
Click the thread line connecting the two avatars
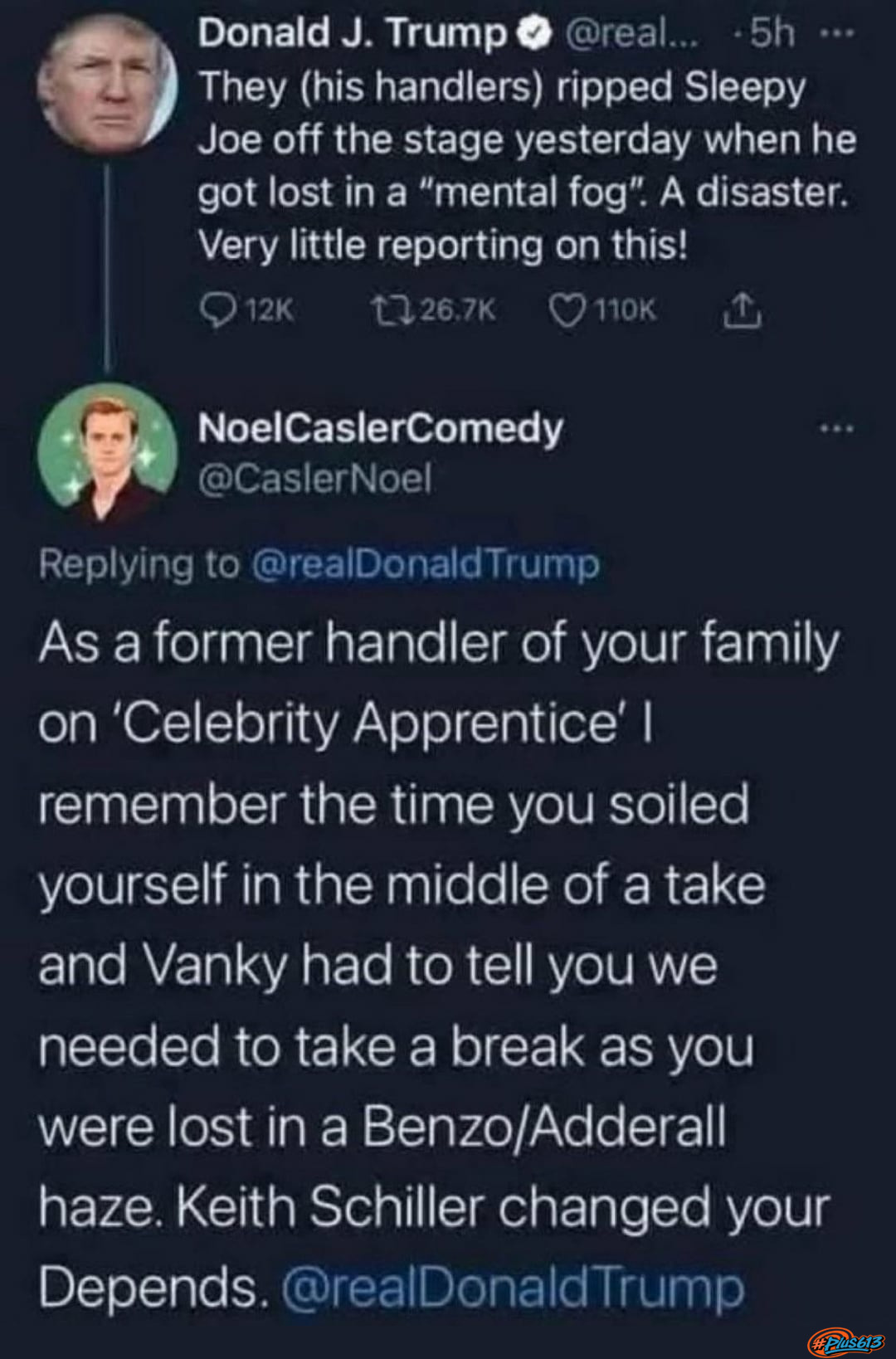107,265
